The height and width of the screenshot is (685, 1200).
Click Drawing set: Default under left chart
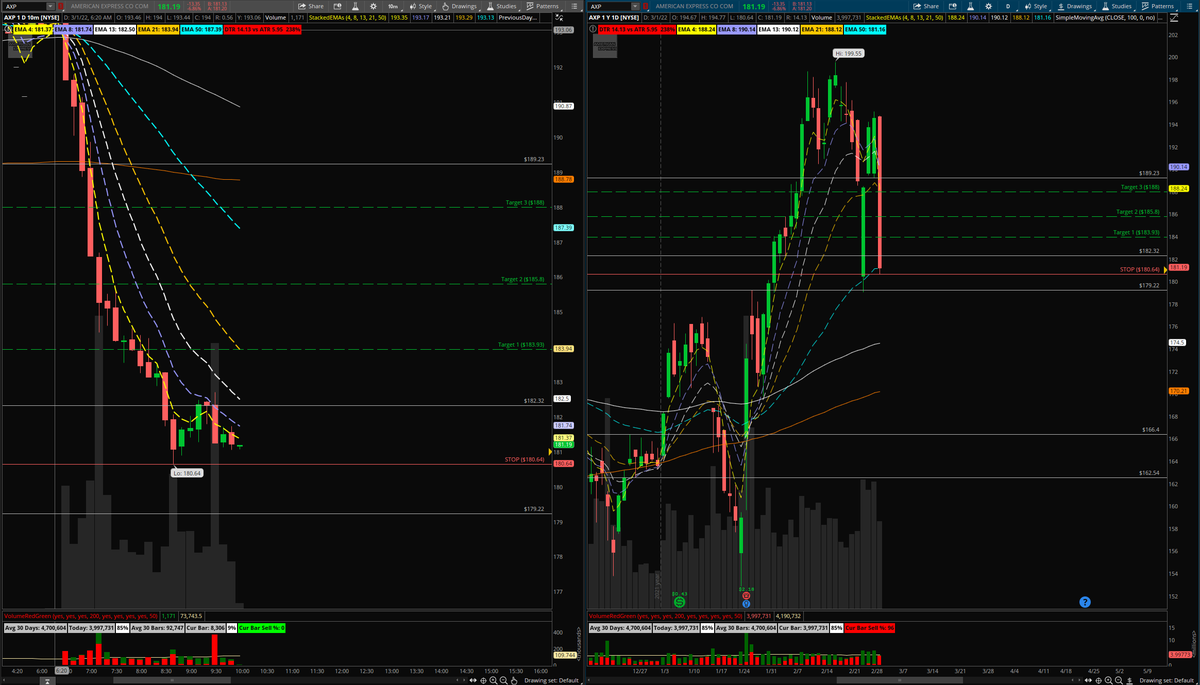click(551, 681)
